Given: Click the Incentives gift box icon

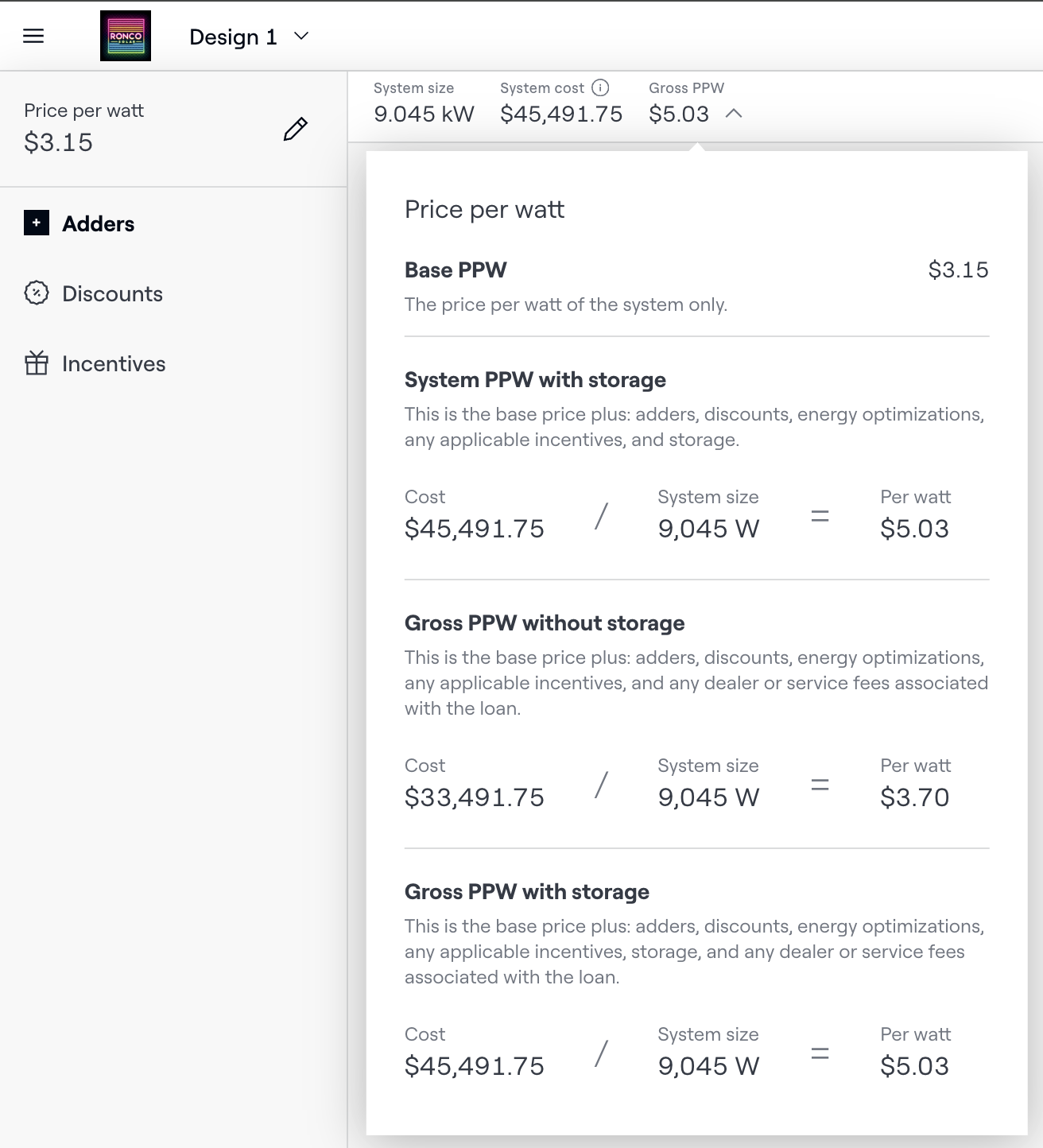Looking at the screenshot, I should [37, 363].
